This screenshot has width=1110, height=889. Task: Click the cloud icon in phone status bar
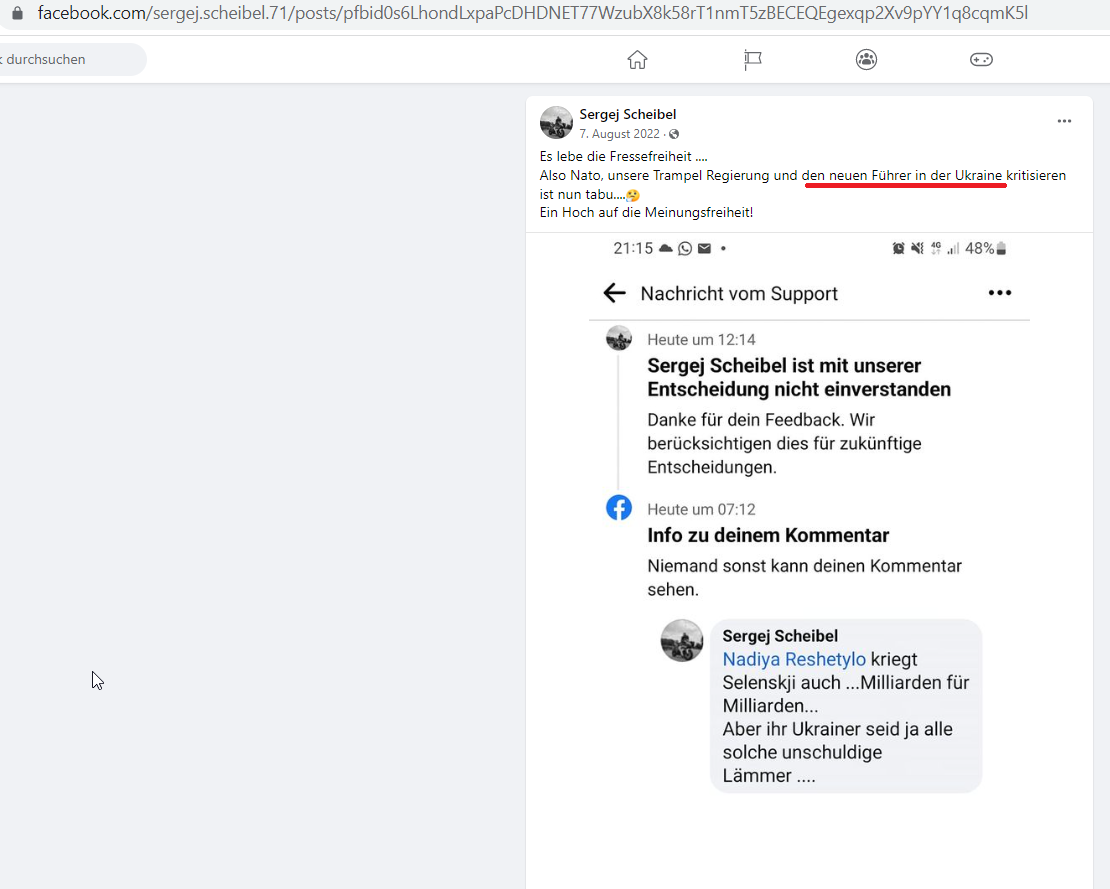pyautogui.click(x=665, y=248)
